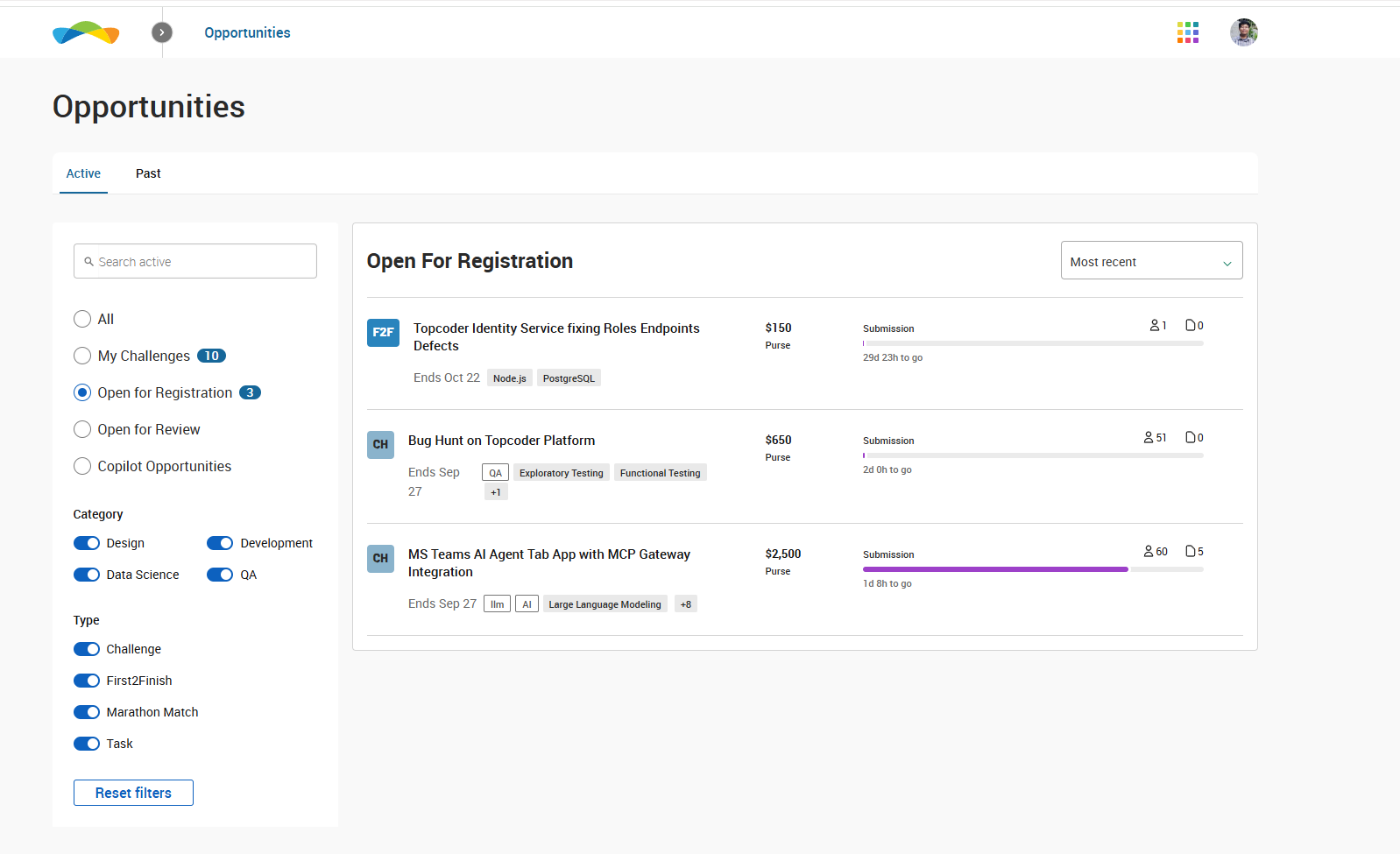Image resolution: width=1400 pixels, height=854 pixels.
Task: Select the My Challenges radio button
Action: point(82,356)
